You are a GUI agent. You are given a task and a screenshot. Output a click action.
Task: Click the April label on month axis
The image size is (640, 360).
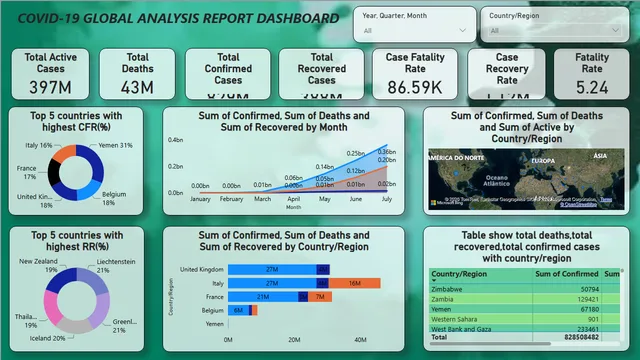[x=293, y=199]
